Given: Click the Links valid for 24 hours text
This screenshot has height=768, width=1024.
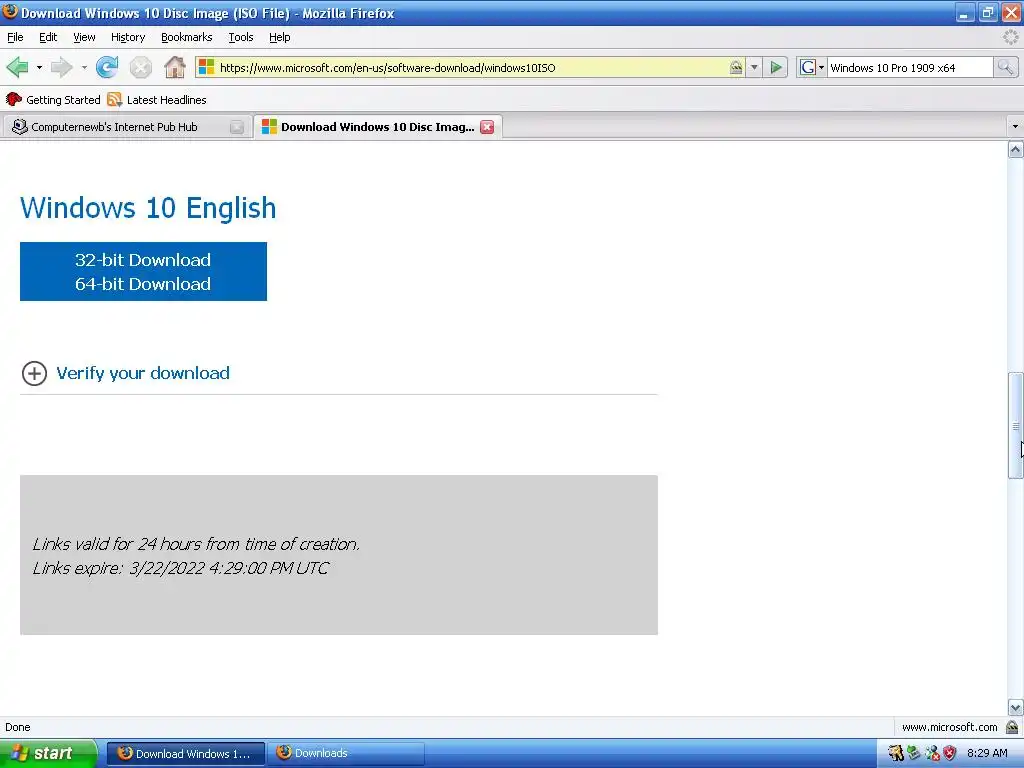Looking at the screenshot, I should click(x=196, y=544).
